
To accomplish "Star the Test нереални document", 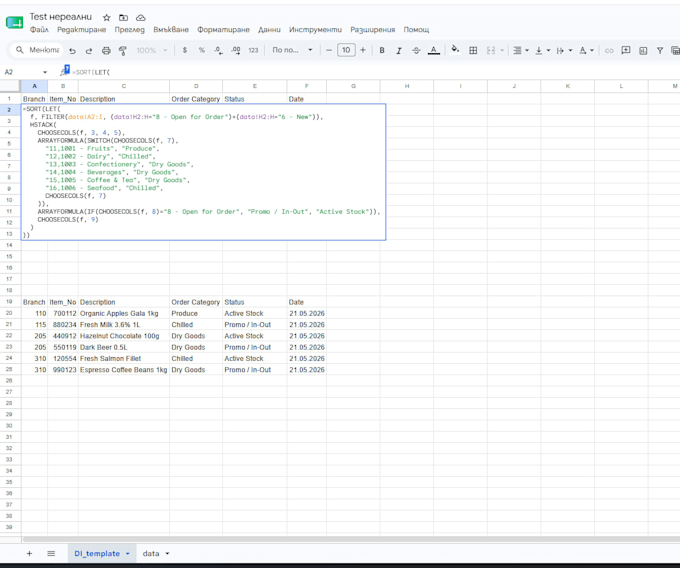I will (107, 18).
